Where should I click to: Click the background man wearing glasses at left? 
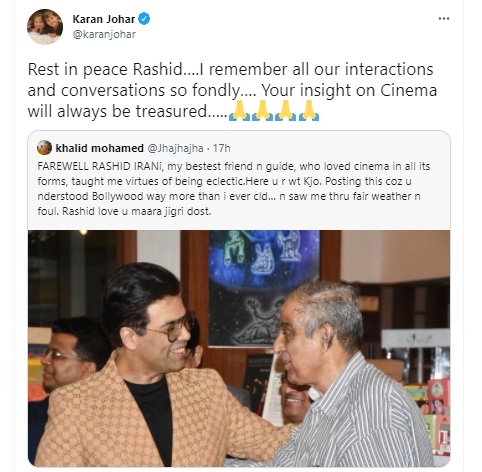click(68, 353)
